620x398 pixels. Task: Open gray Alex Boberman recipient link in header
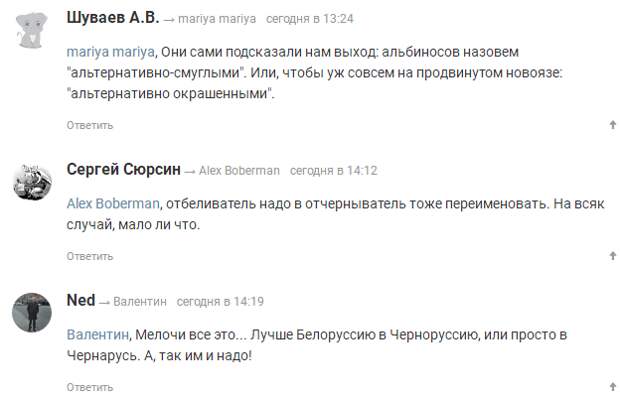(239, 171)
